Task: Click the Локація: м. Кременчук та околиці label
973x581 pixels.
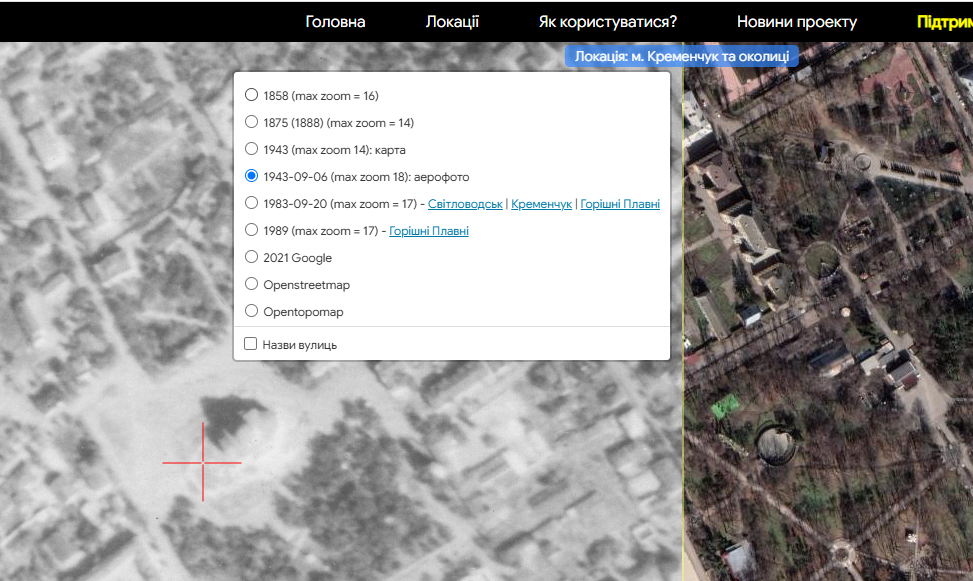Action: point(681,57)
